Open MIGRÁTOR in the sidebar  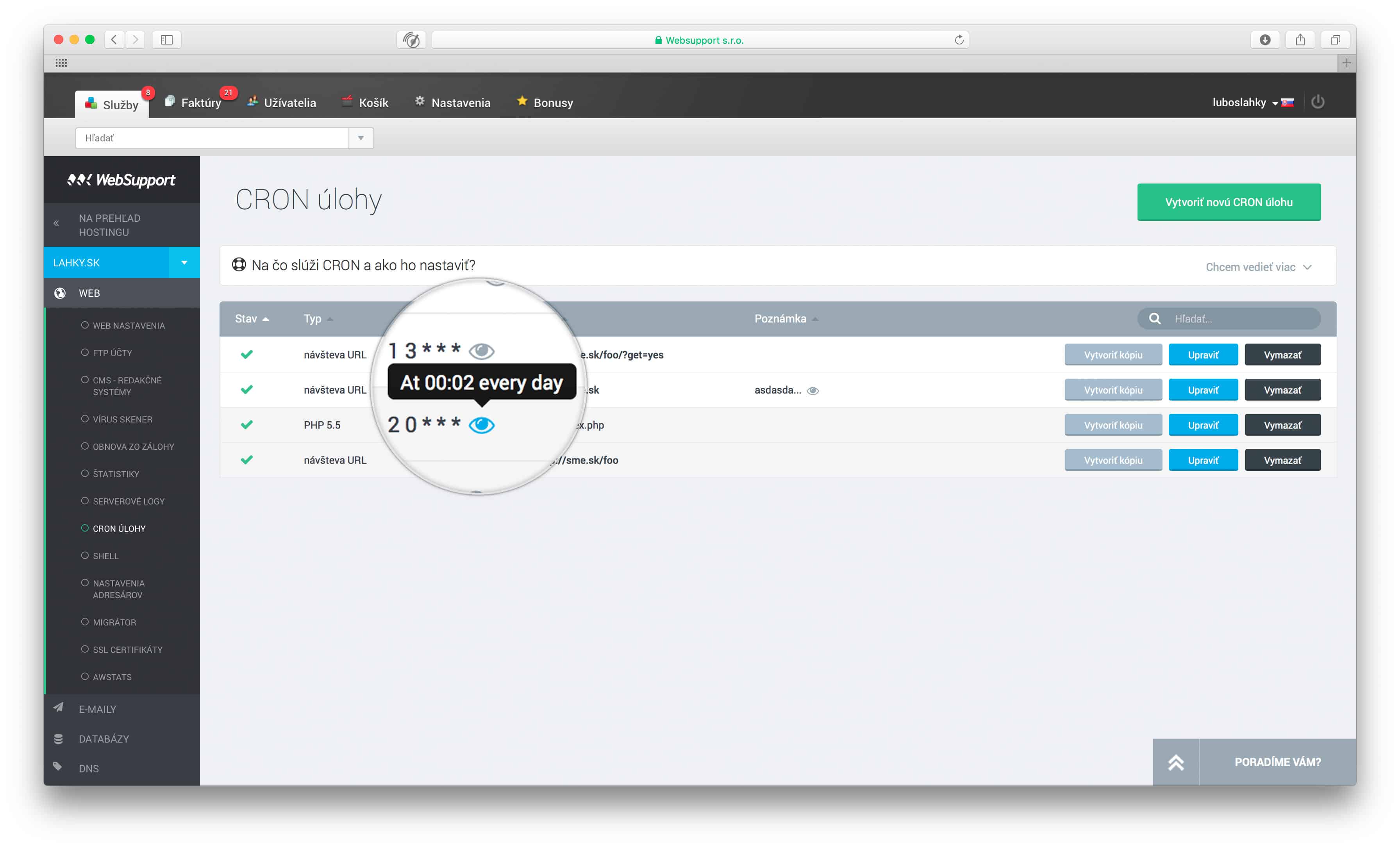[115, 622]
